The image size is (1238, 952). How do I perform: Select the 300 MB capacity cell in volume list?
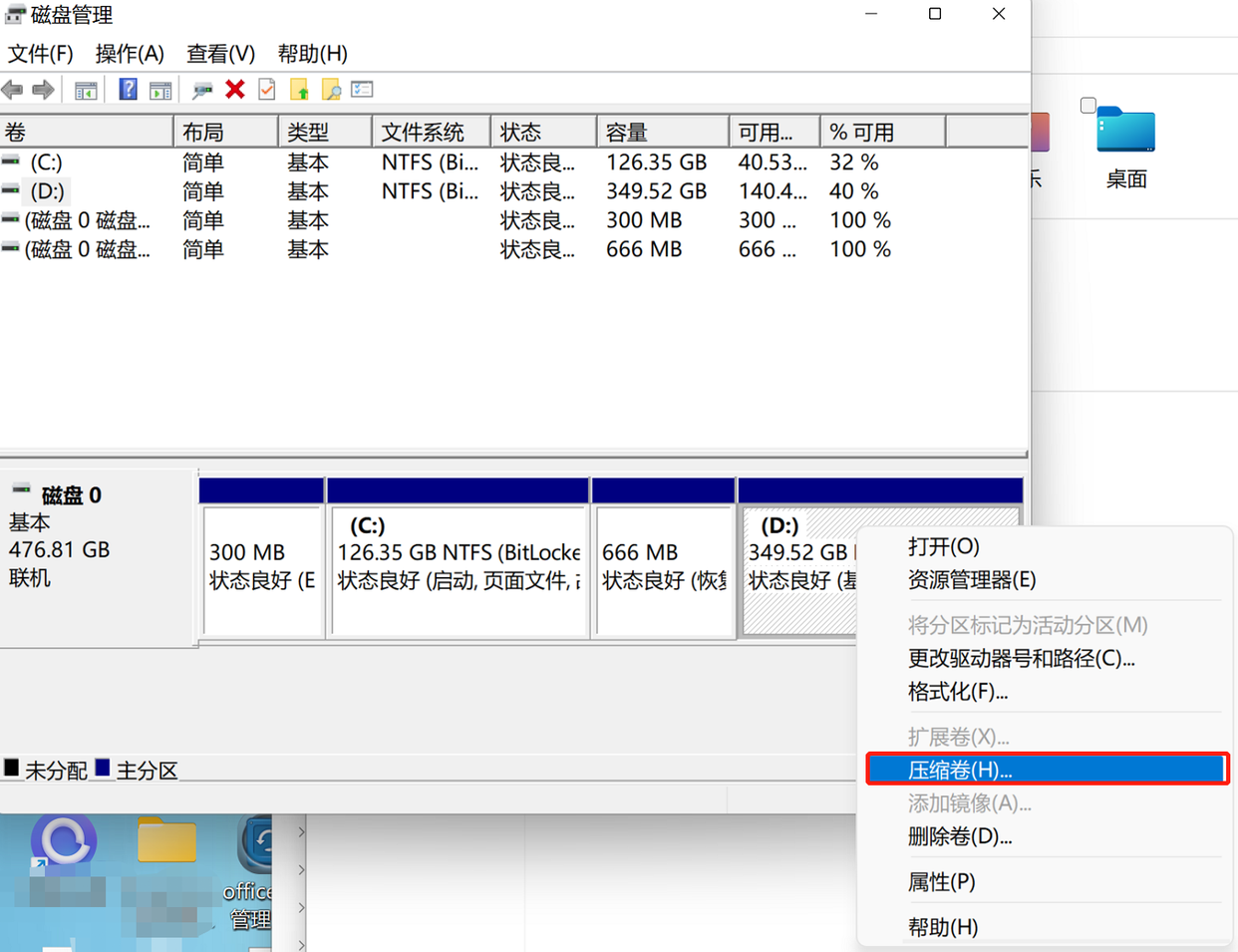point(644,219)
